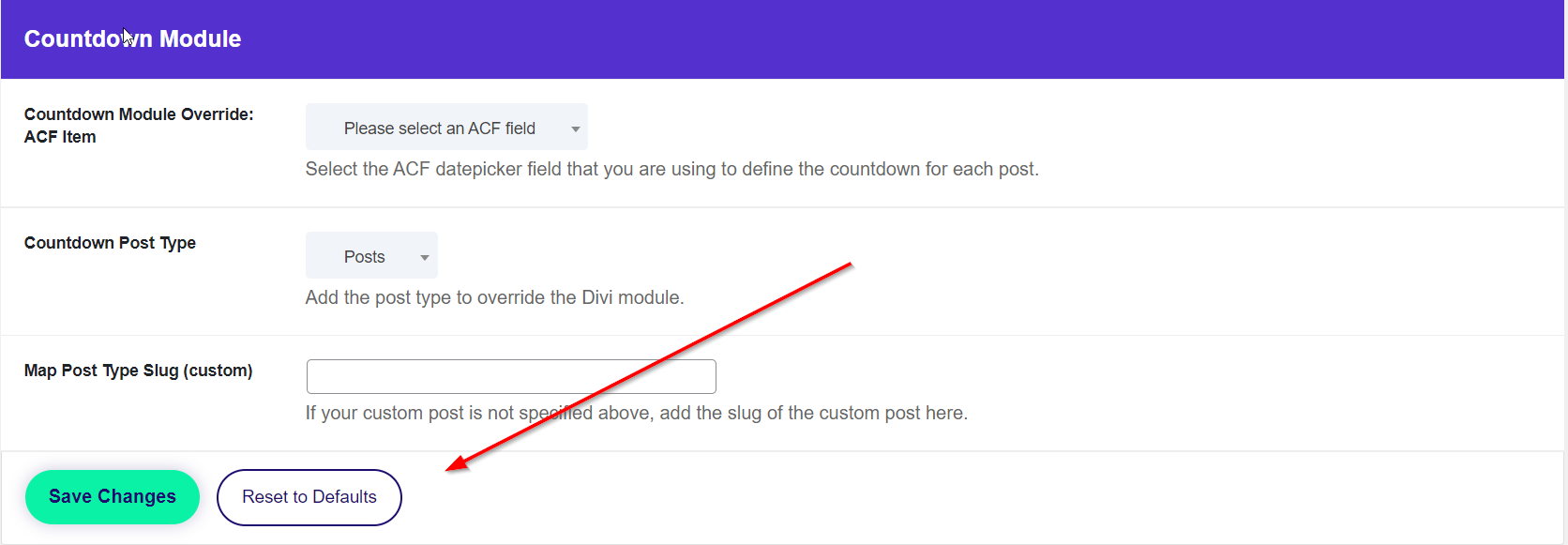Click the 'Add the post type to override' hint

(494, 297)
